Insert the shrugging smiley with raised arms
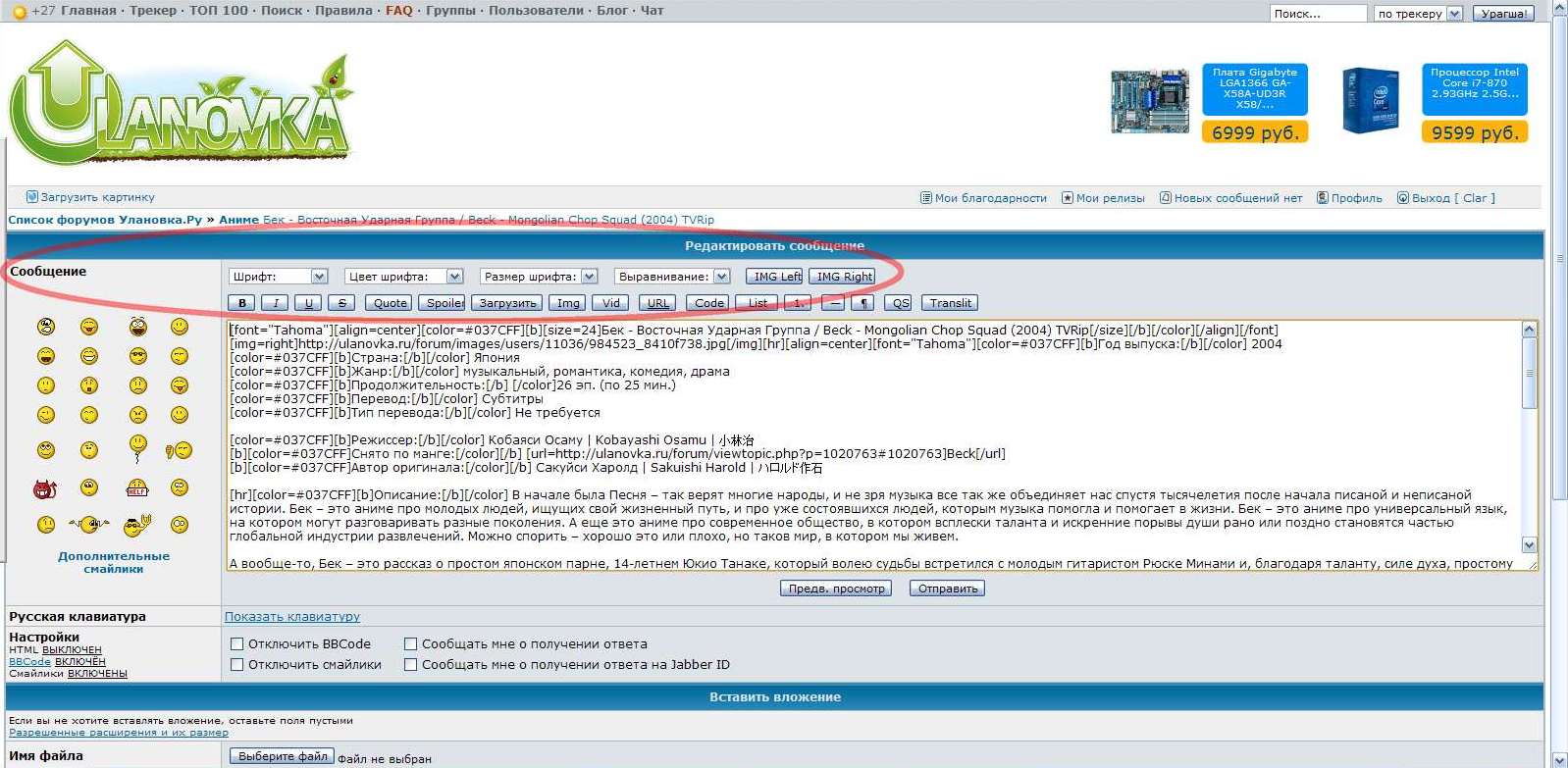 tap(89, 525)
